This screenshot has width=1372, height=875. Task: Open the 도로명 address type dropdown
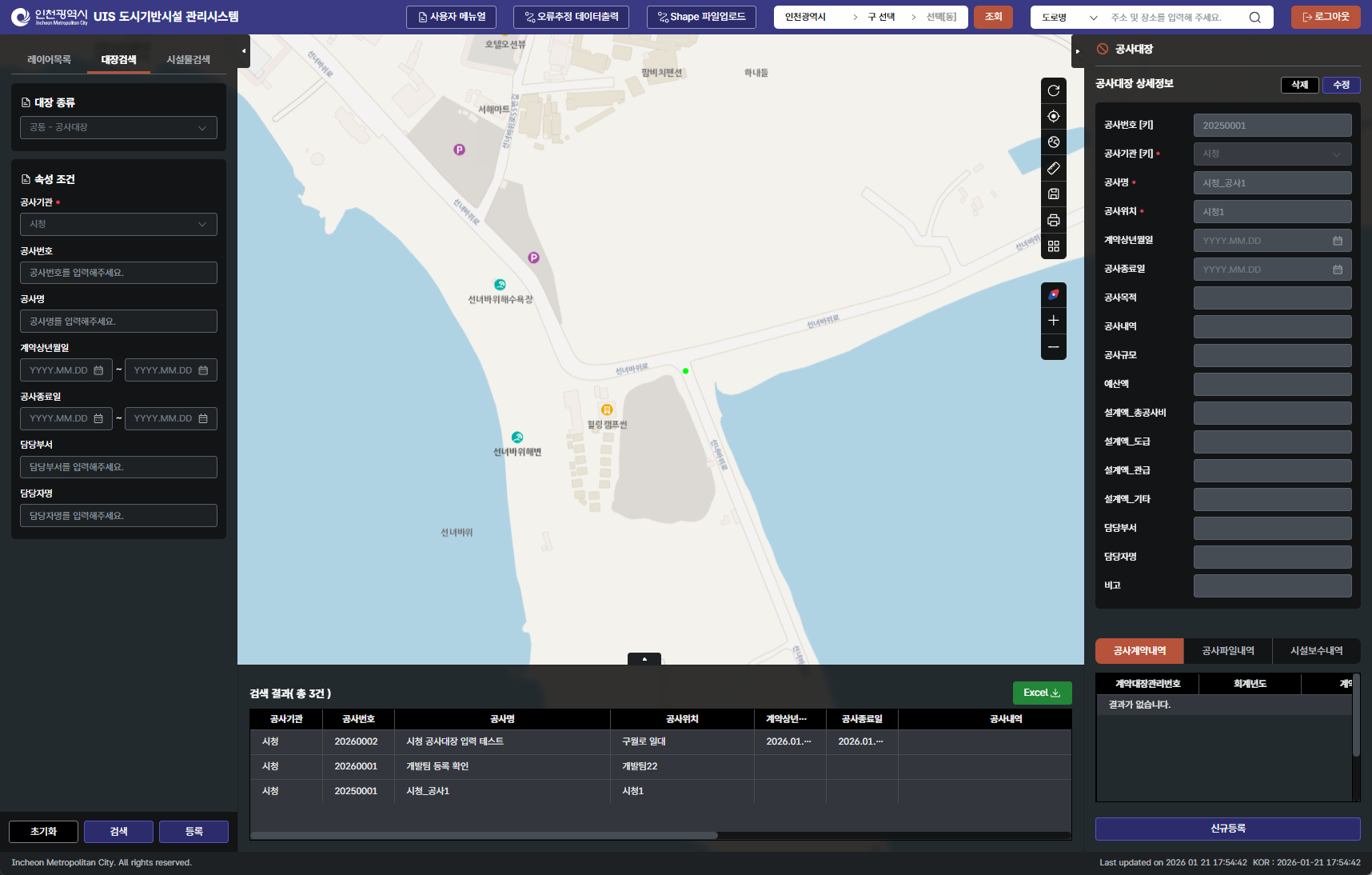coord(1068,18)
